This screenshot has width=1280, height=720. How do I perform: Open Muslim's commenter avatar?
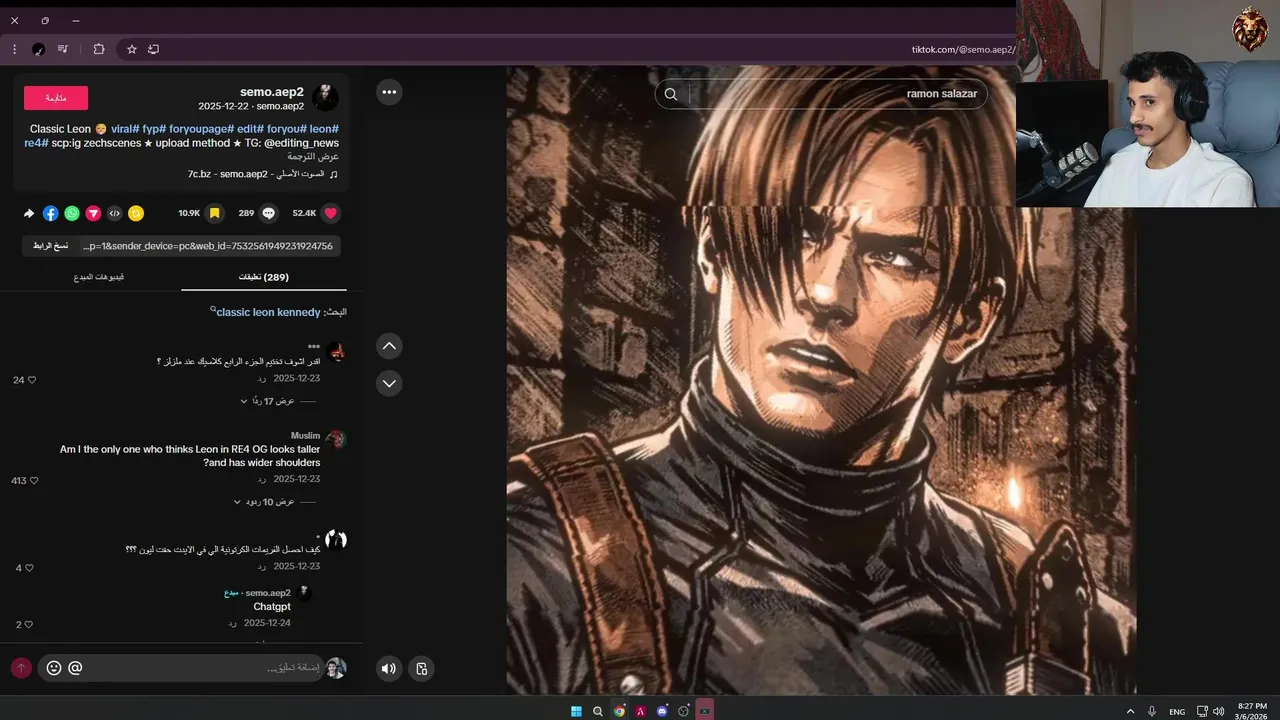pyautogui.click(x=336, y=439)
